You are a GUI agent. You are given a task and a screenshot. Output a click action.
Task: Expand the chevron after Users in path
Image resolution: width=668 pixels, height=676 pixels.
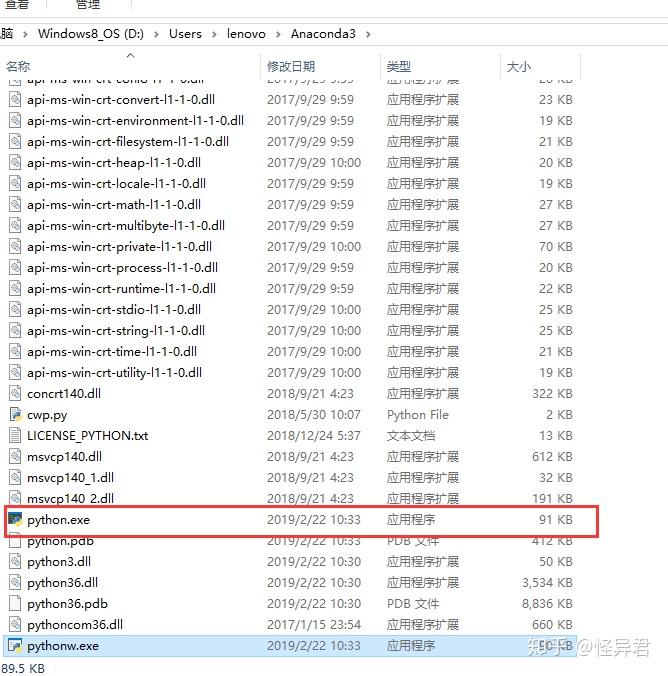(214, 34)
